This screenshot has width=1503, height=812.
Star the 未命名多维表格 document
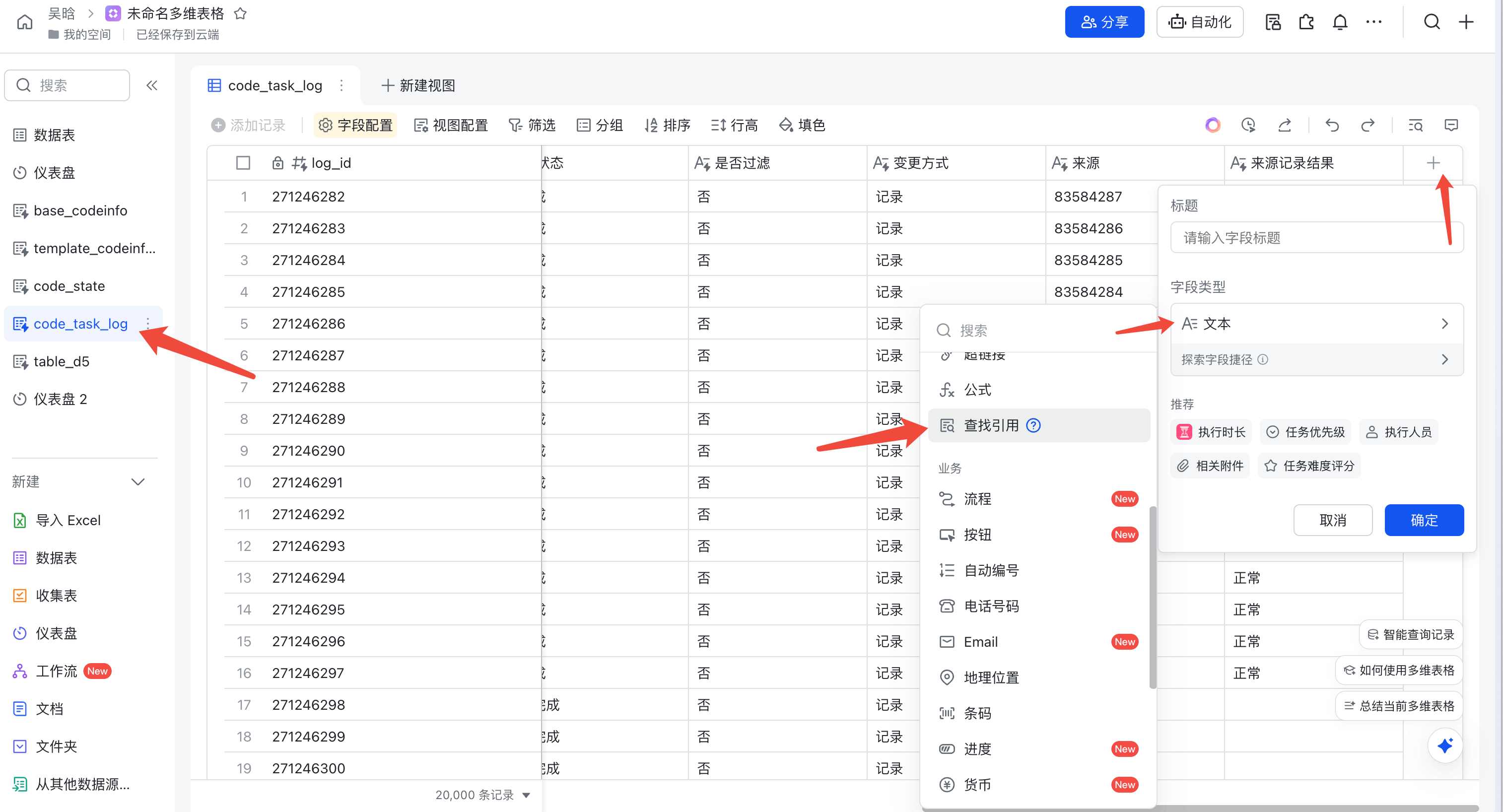[240, 13]
